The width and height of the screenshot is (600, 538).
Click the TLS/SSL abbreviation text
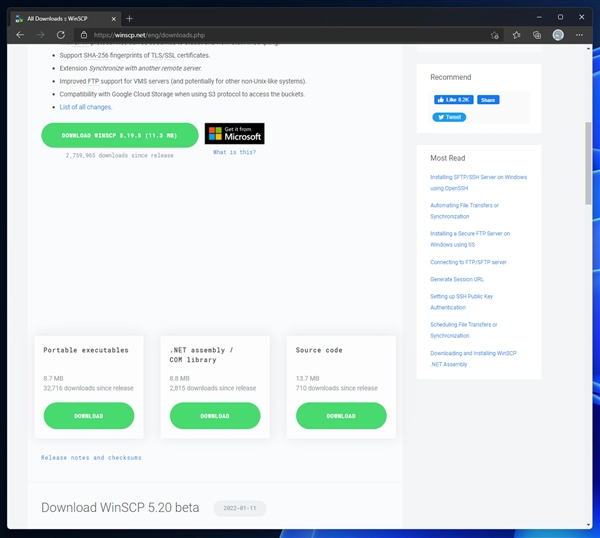tap(163, 55)
